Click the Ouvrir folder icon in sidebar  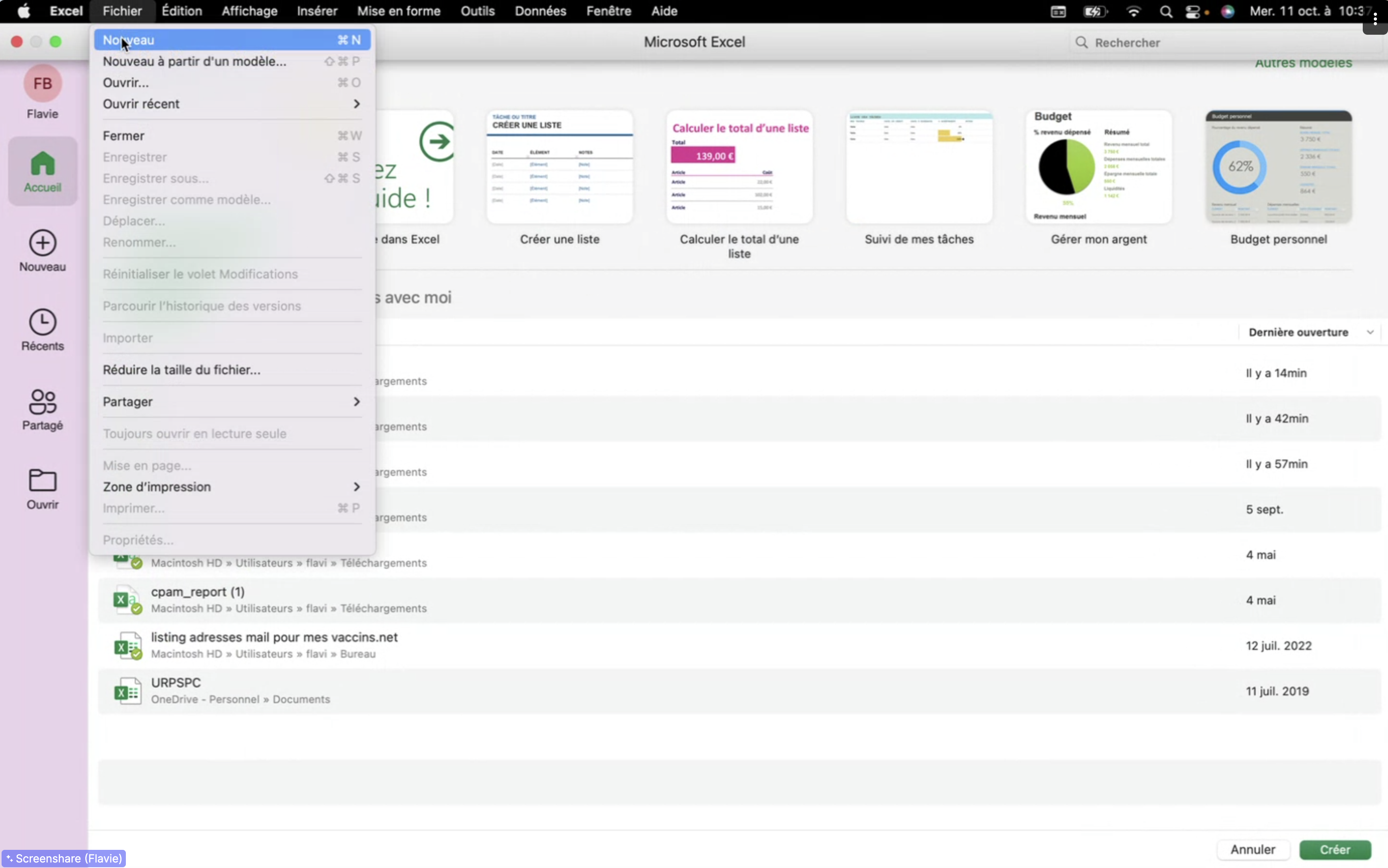coord(43,481)
